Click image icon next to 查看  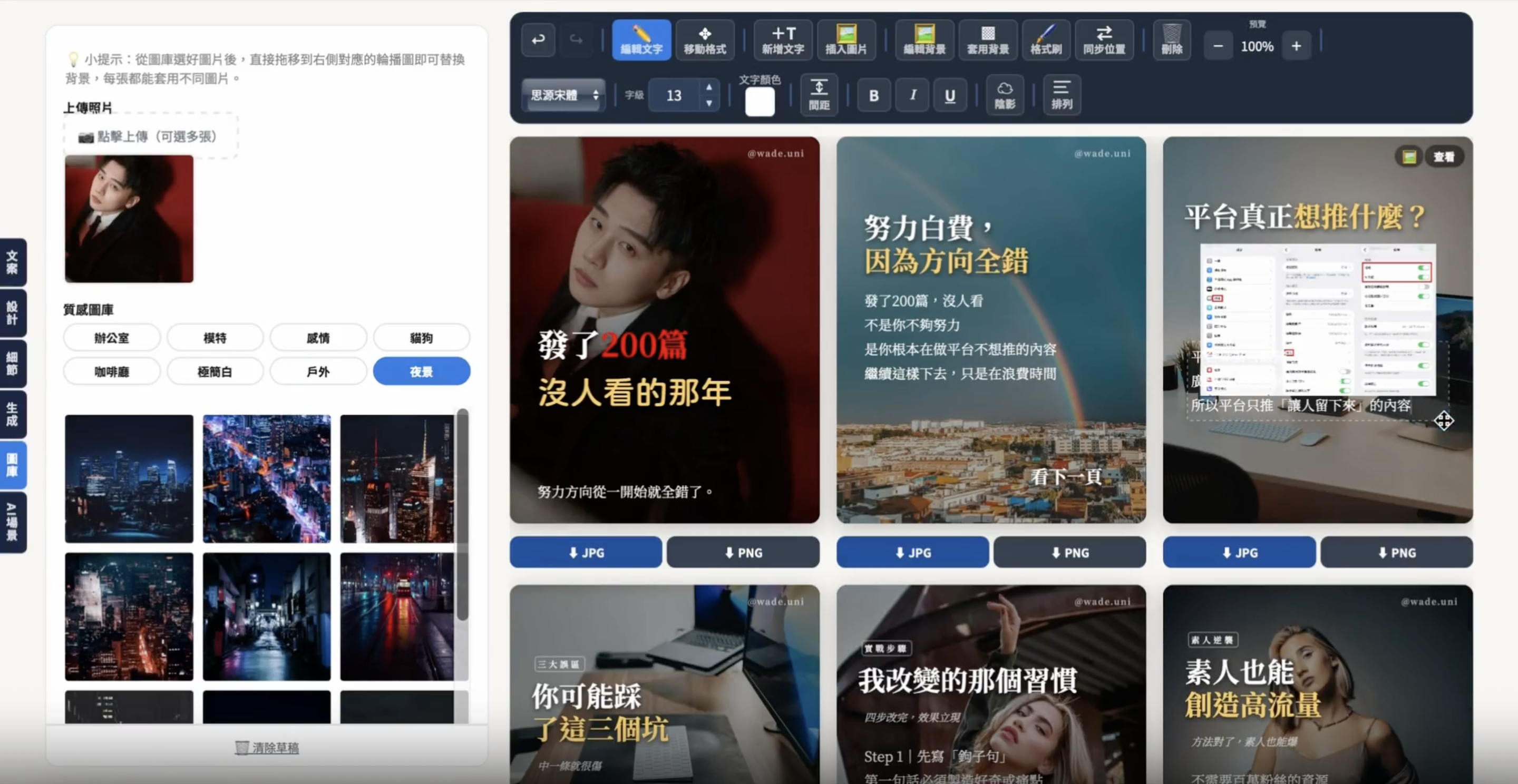click(1409, 156)
